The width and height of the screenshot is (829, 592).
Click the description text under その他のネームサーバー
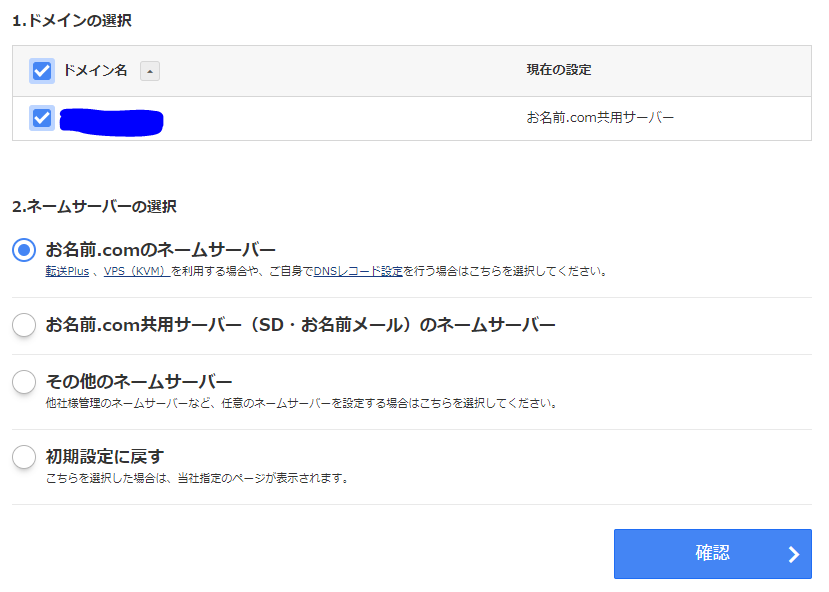[301, 403]
